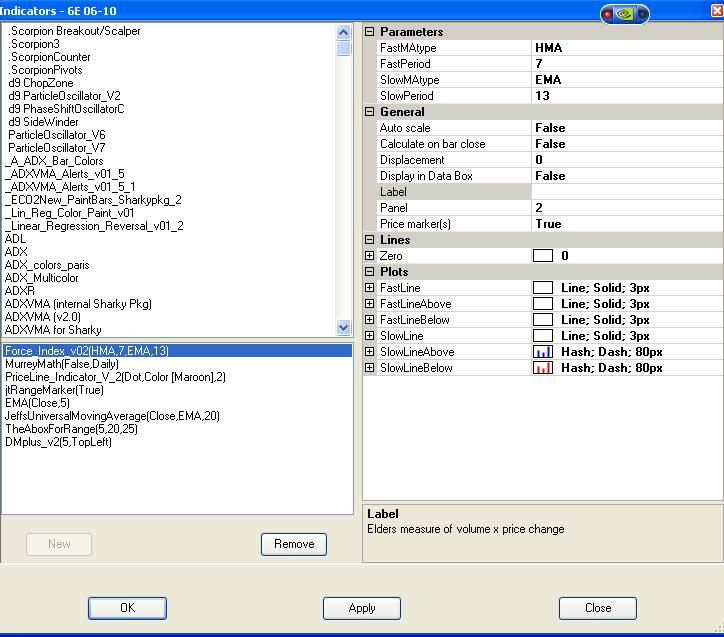Click the Zero line color swatch
The width and height of the screenshot is (724, 637).
[x=543, y=256]
